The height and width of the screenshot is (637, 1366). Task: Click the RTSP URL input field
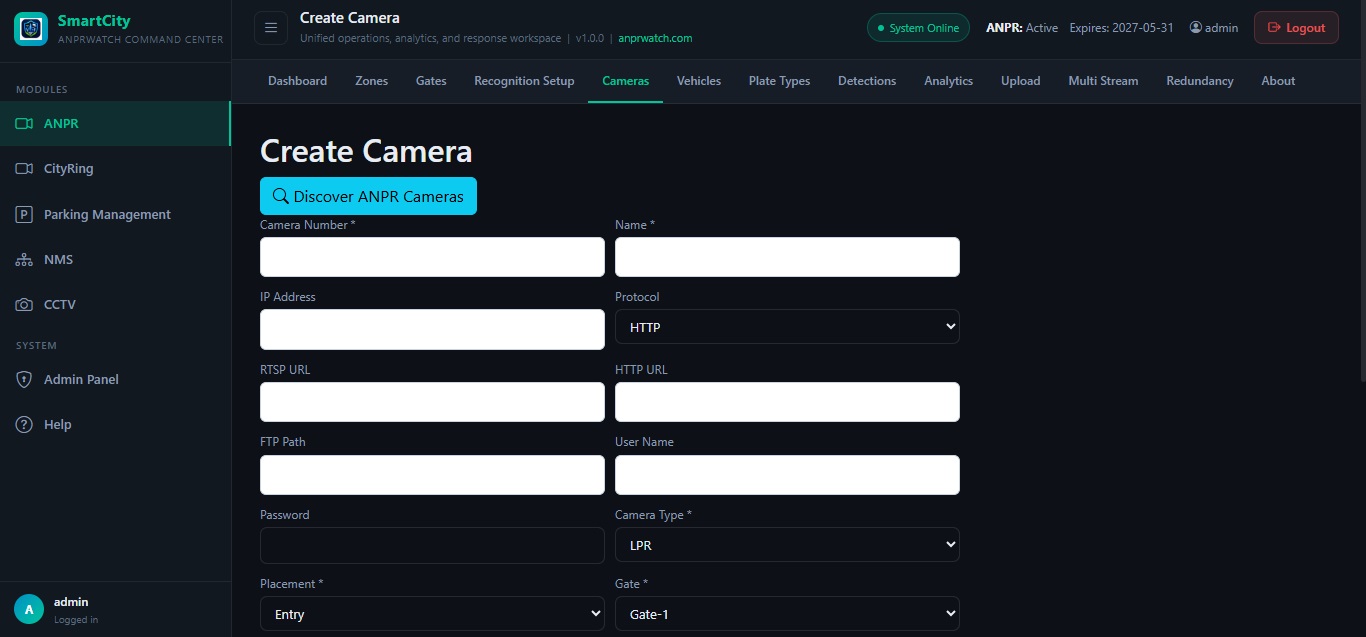(432, 402)
